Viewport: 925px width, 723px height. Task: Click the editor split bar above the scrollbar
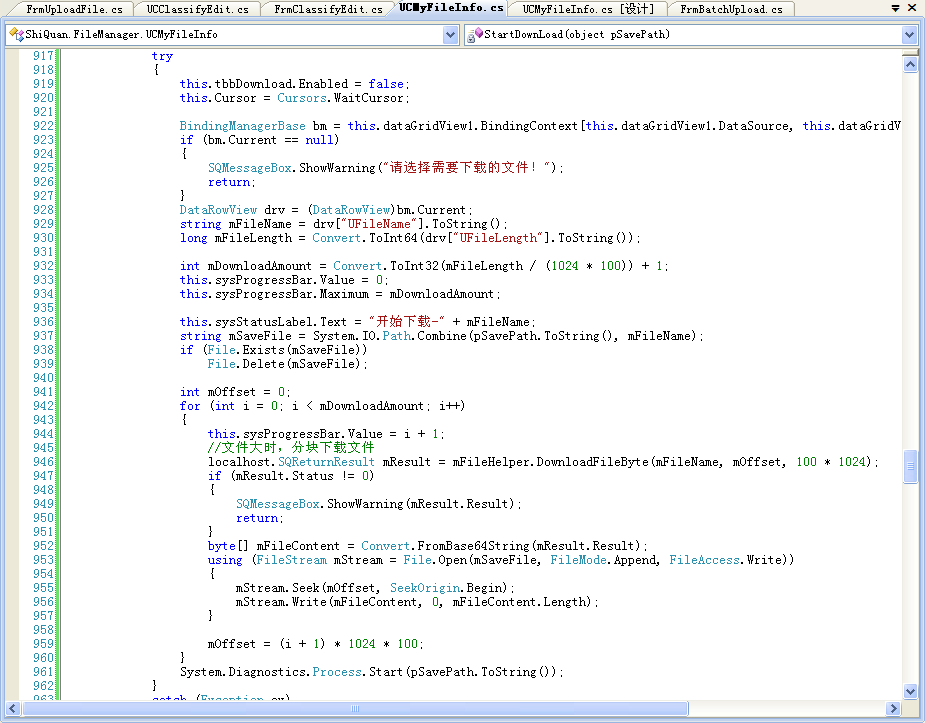click(x=910, y=53)
